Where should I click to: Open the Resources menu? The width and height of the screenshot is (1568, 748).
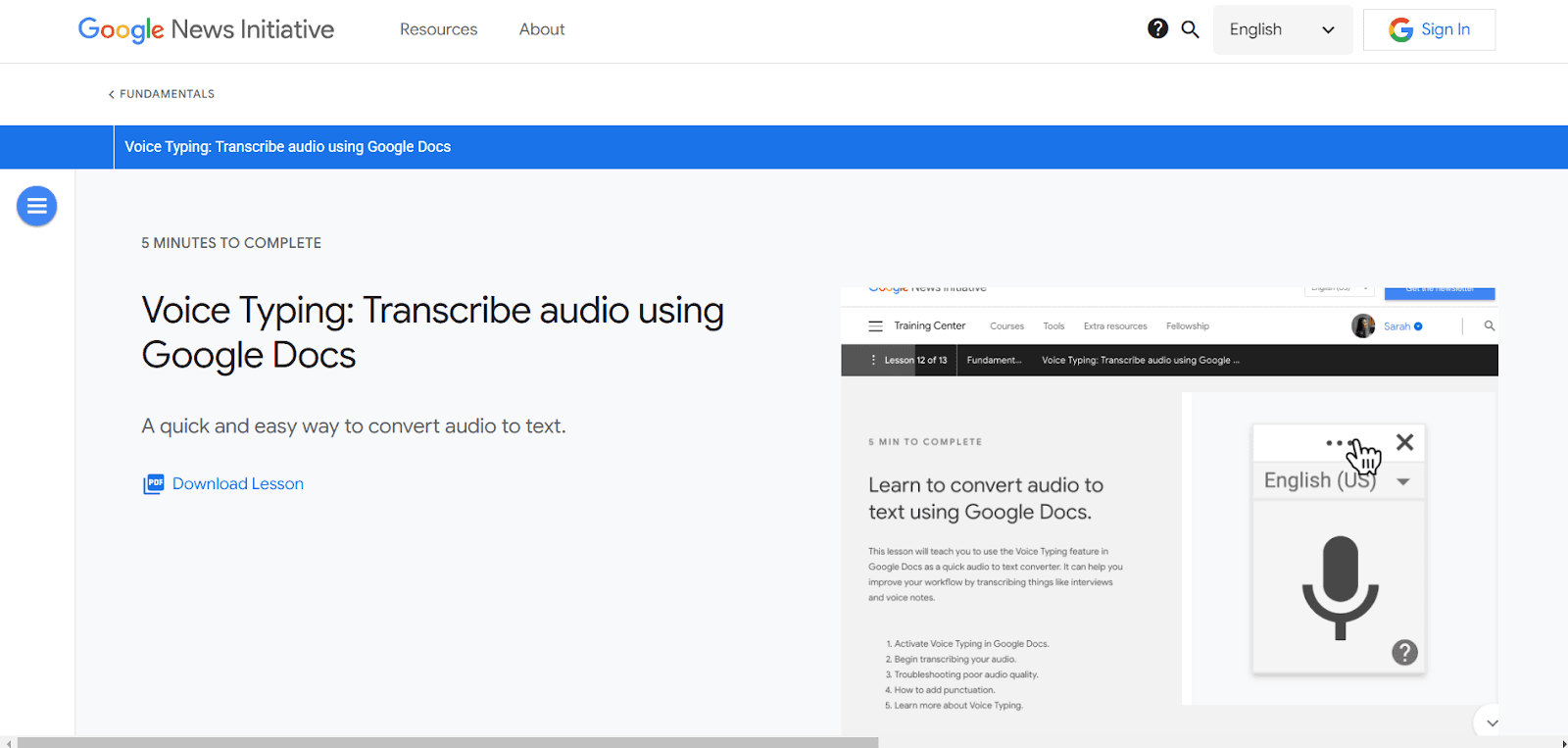(438, 29)
